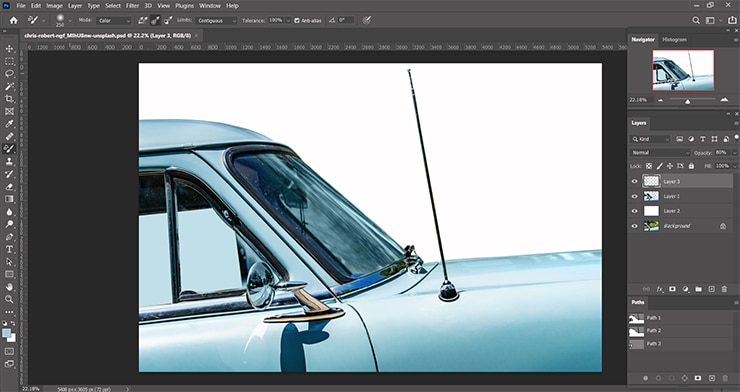Open the Plugins menu

185,6
